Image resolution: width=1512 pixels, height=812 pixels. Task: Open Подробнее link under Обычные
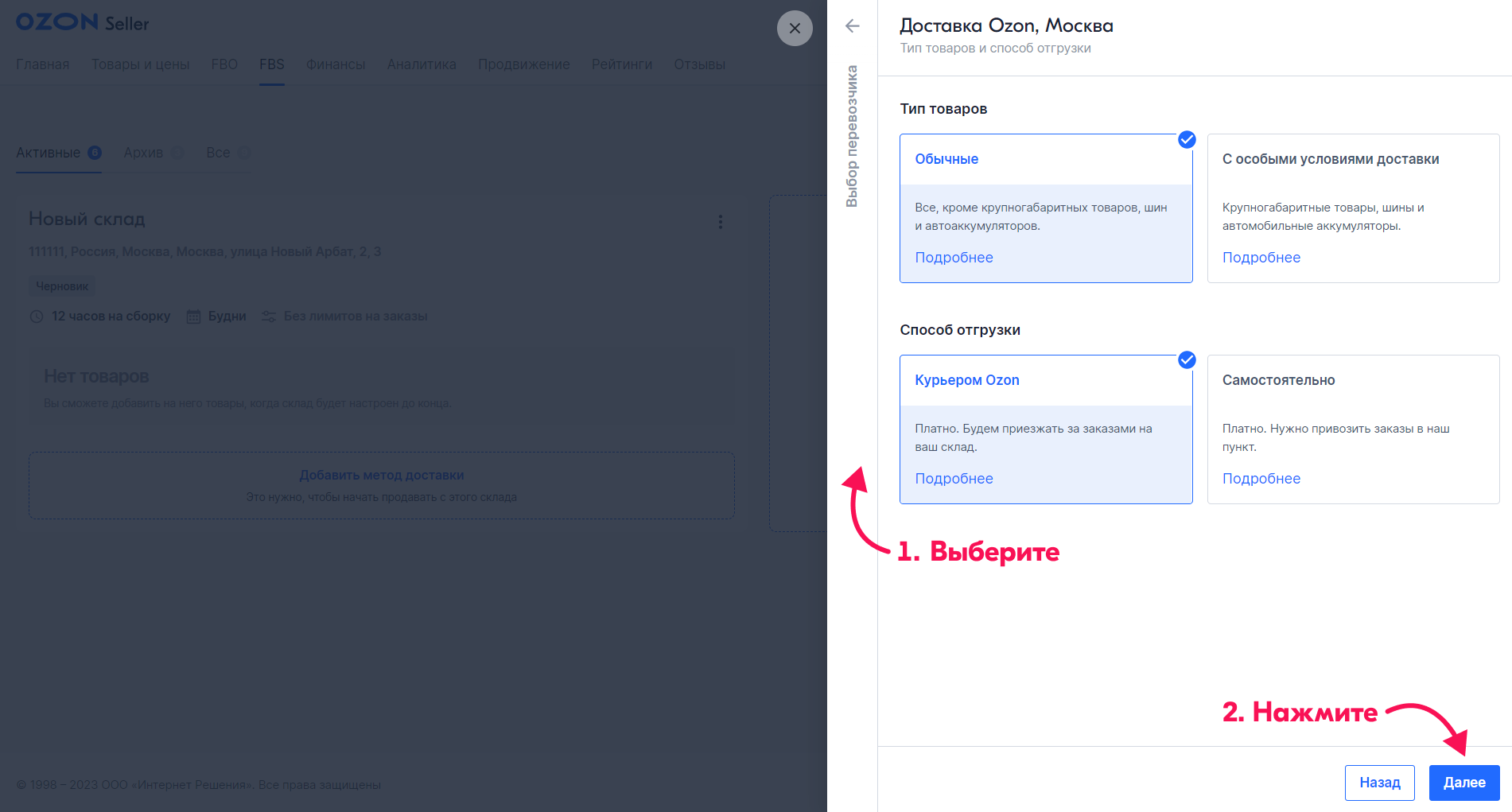click(954, 258)
